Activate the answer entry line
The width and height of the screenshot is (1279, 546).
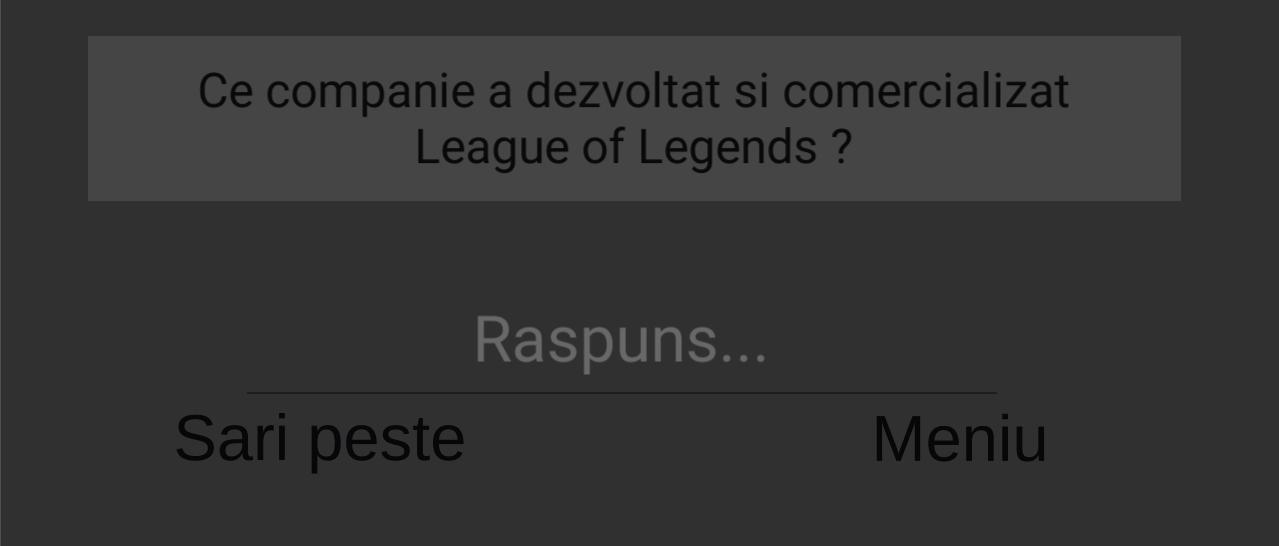pos(621,342)
